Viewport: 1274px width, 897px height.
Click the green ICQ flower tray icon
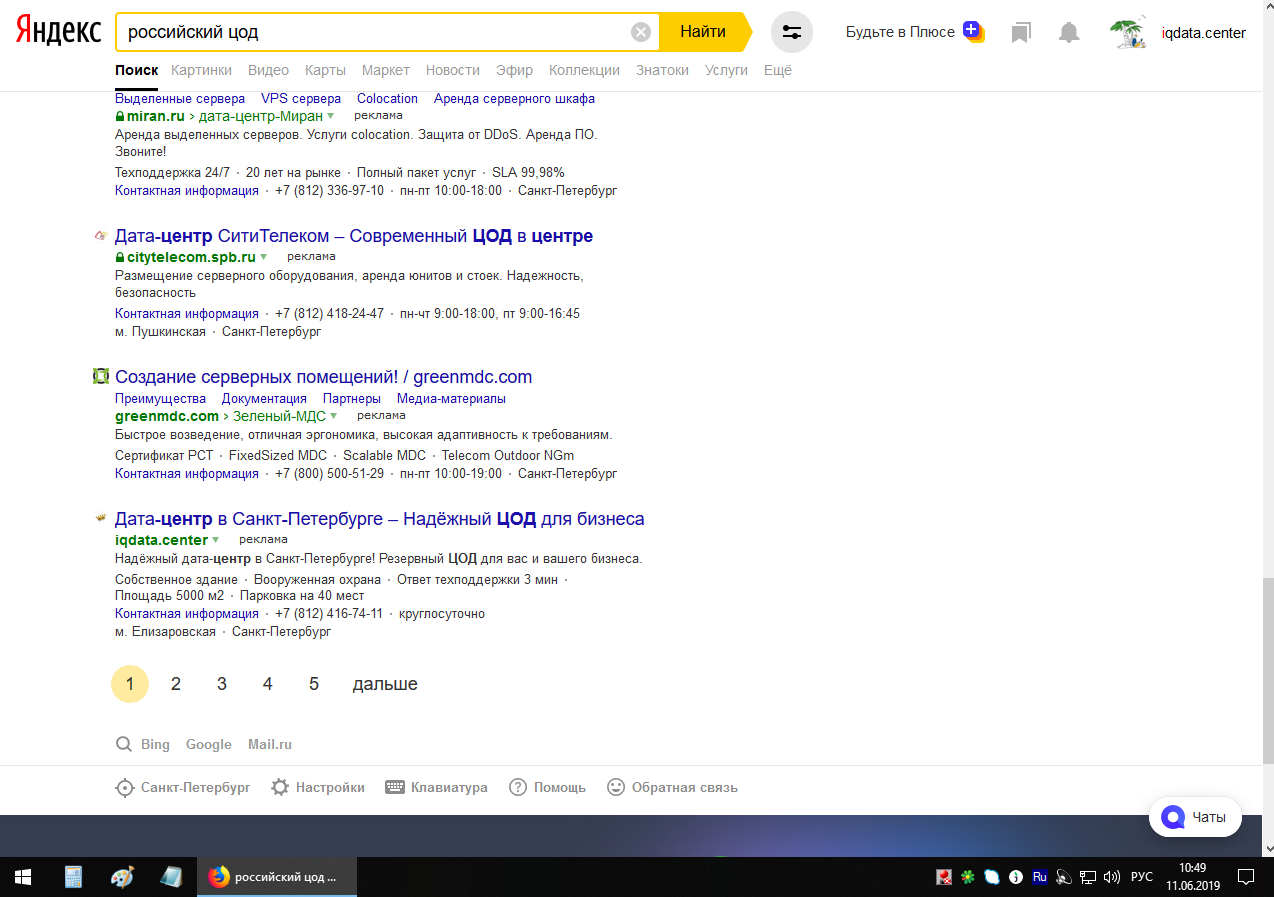pyautogui.click(x=967, y=877)
